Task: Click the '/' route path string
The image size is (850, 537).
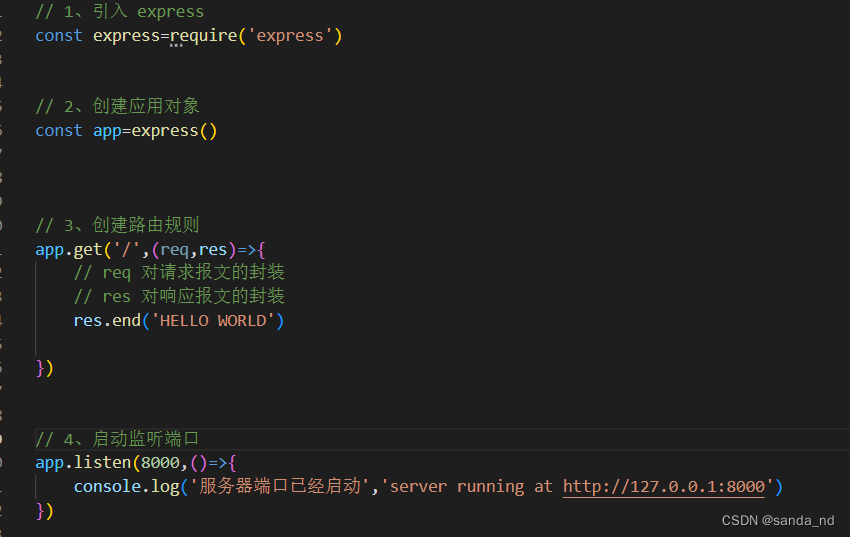Action: [127, 249]
